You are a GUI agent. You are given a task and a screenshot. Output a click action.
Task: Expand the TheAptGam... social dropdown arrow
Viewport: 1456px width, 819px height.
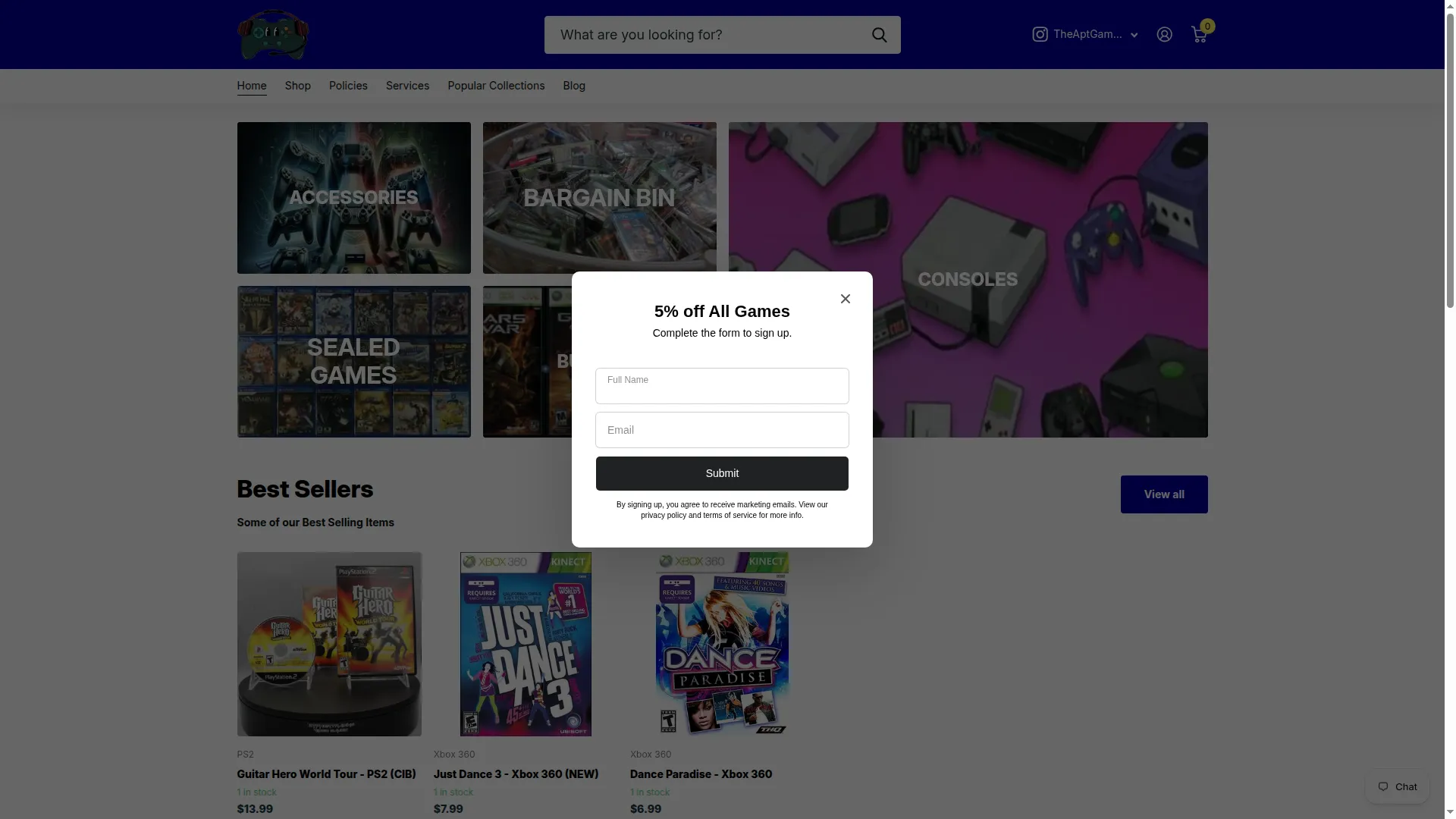[x=1134, y=35]
